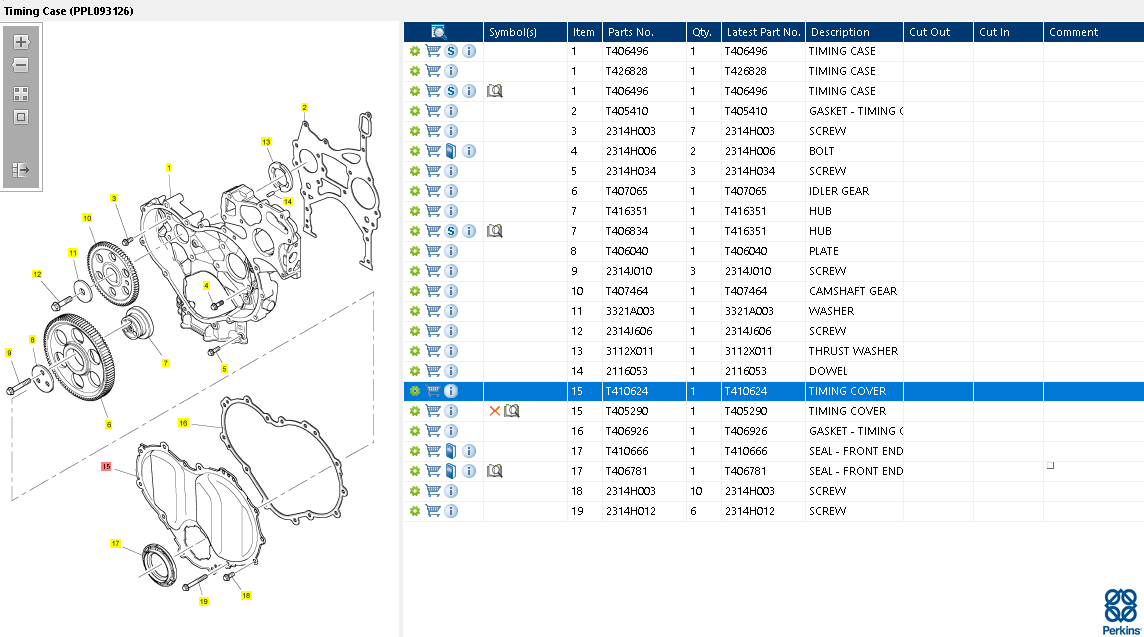Click gear icon in 3321A003 WASHER row
Viewport: 1144px width, 637px height.
(x=414, y=311)
